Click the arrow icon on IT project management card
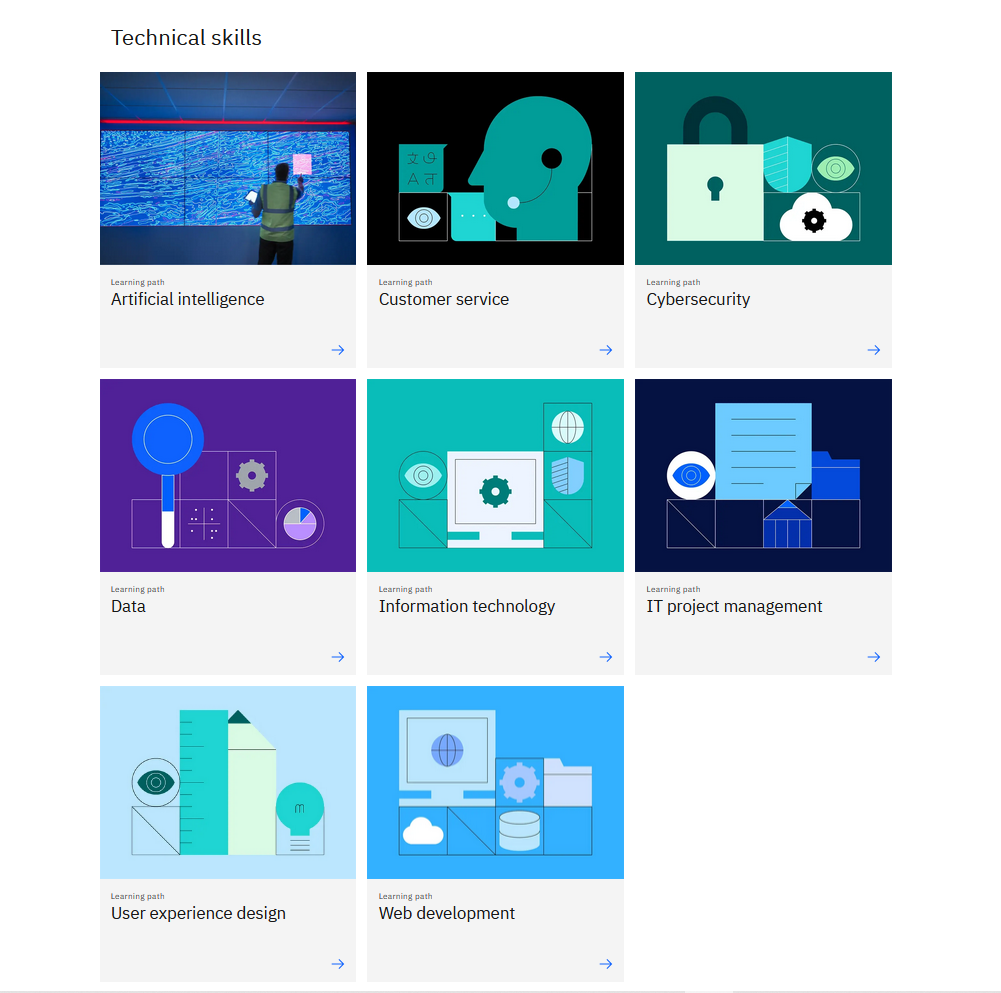This screenshot has height=993, width=1001. pos(873,657)
